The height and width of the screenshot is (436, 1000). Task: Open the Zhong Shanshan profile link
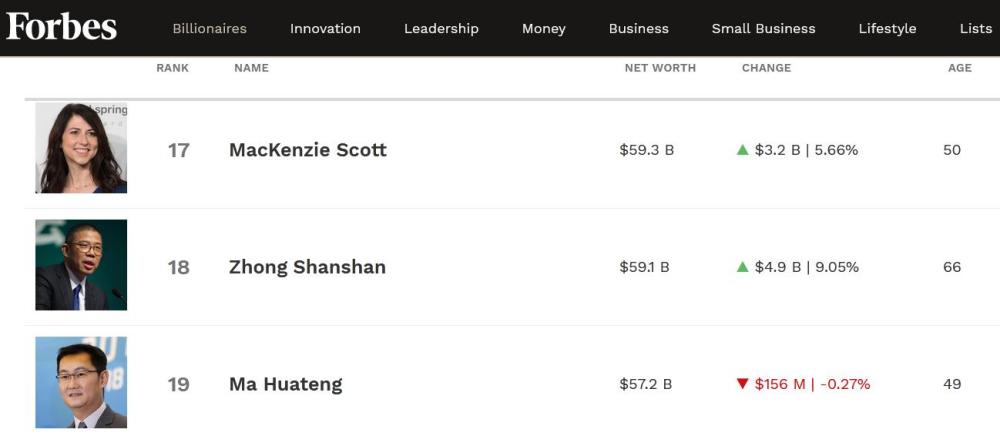click(307, 266)
